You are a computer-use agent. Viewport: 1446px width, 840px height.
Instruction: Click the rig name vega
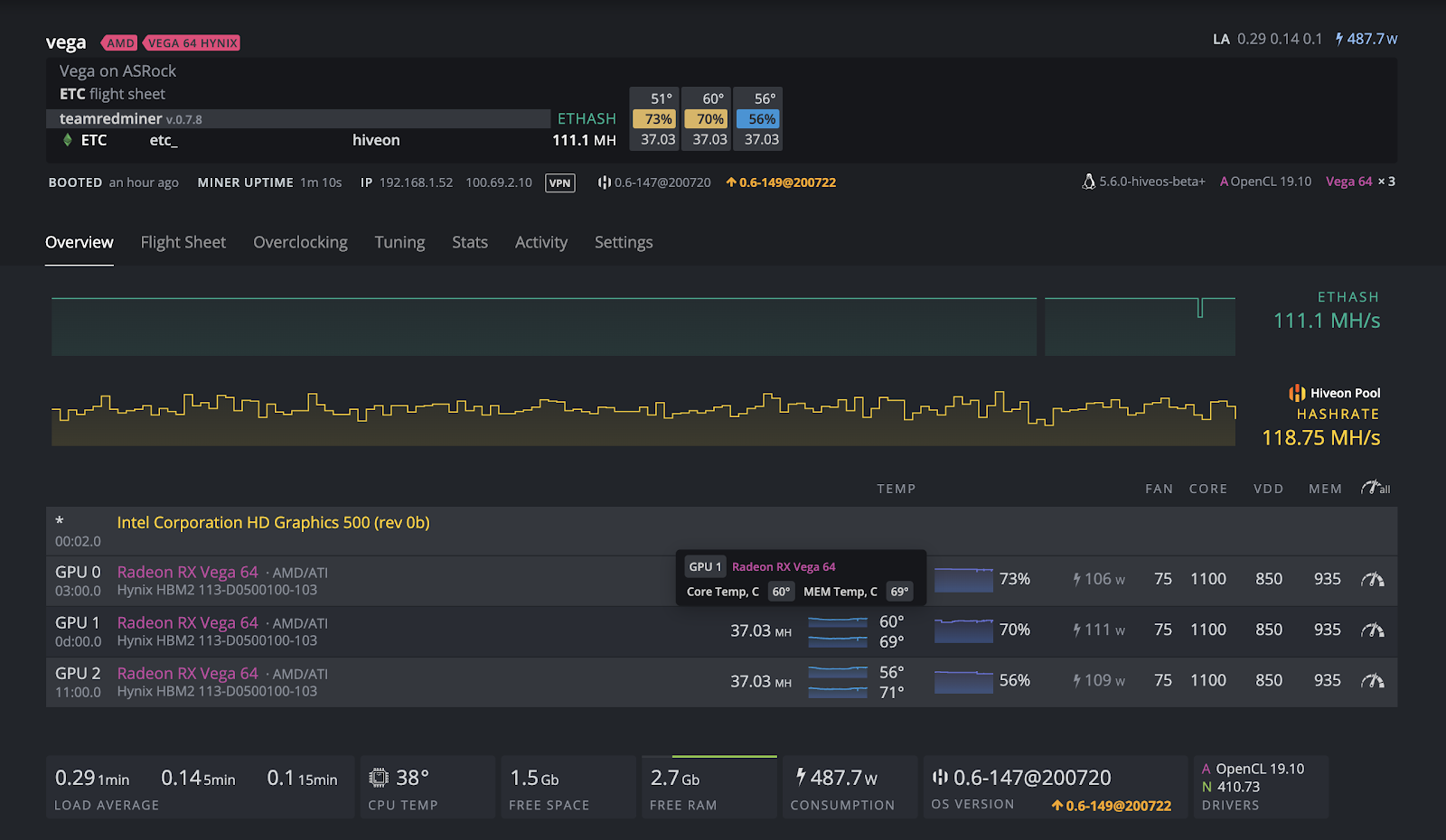(x=66, y=42)
